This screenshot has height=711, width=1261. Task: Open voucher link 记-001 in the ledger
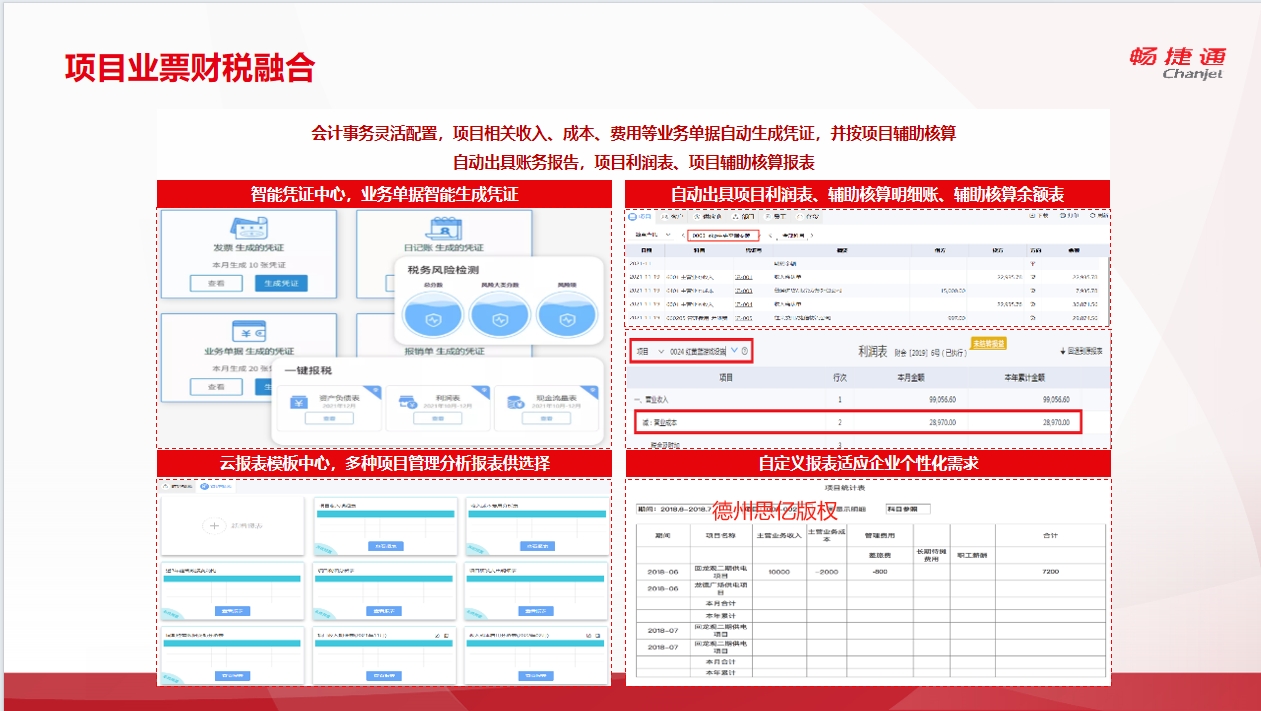coord(744,277)
